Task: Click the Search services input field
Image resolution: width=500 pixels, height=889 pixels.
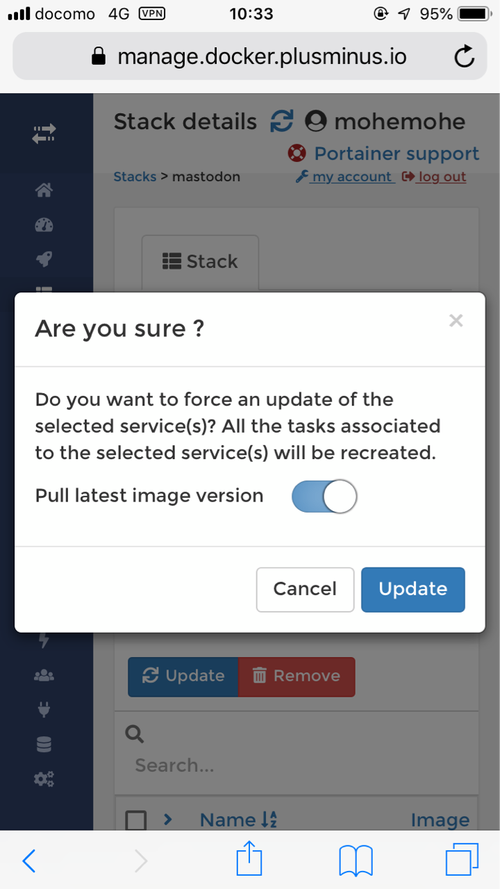Action: (x=296, y=765)
